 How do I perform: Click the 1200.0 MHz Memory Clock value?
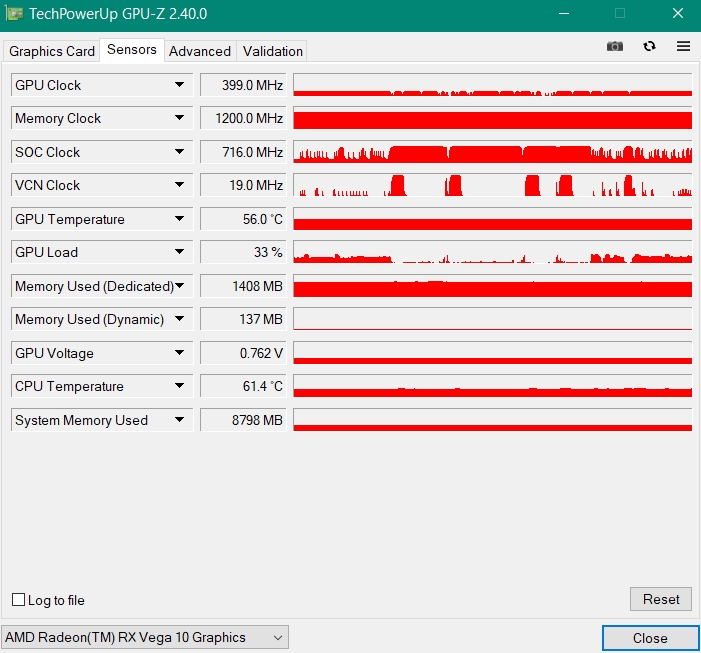[243, 118]
